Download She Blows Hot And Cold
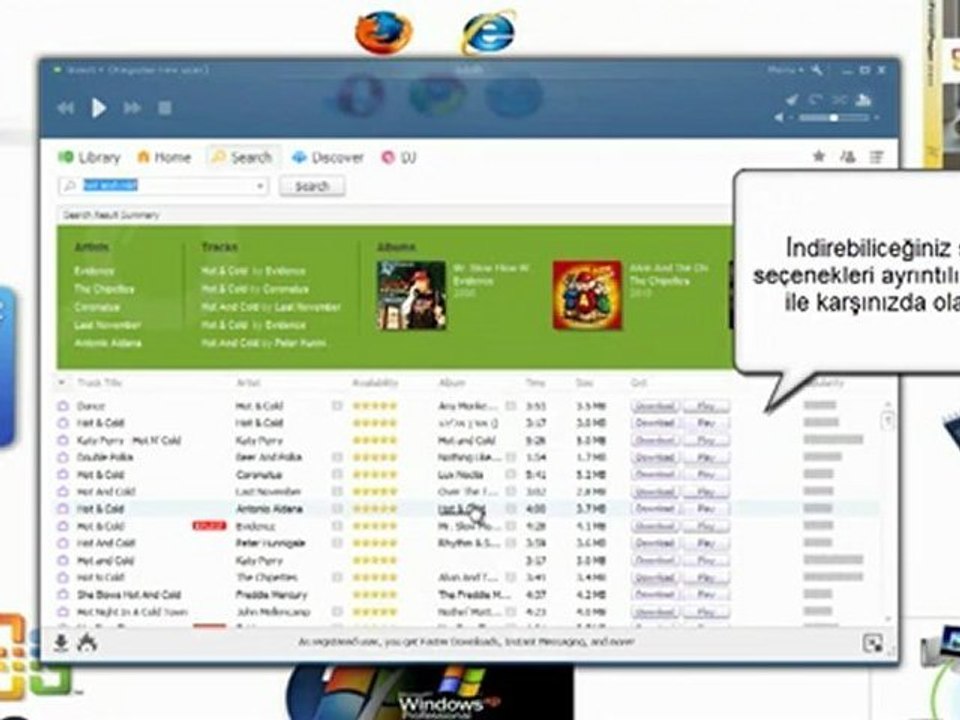The height and width of the screenshot is (720, 960). [x=655, y=594]
